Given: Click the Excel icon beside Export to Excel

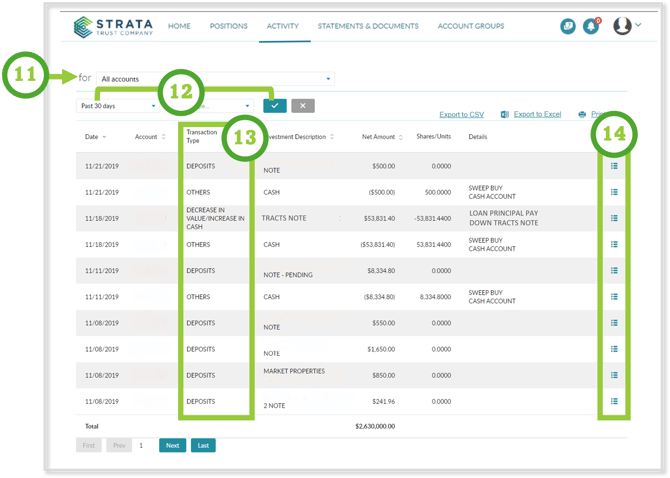Looking at the screenshot, I should (x=505, y=114).
